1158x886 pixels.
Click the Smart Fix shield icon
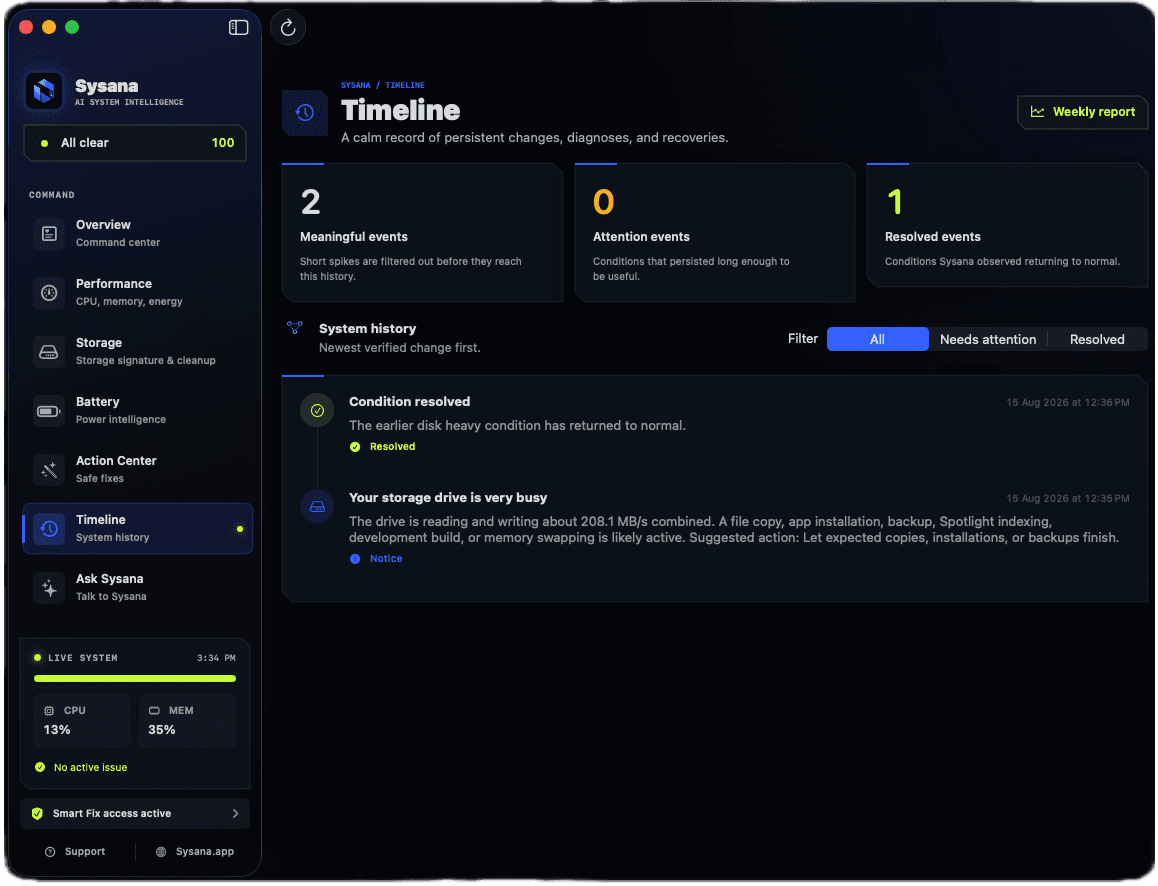pyautogui.click(x=37, y=814)
